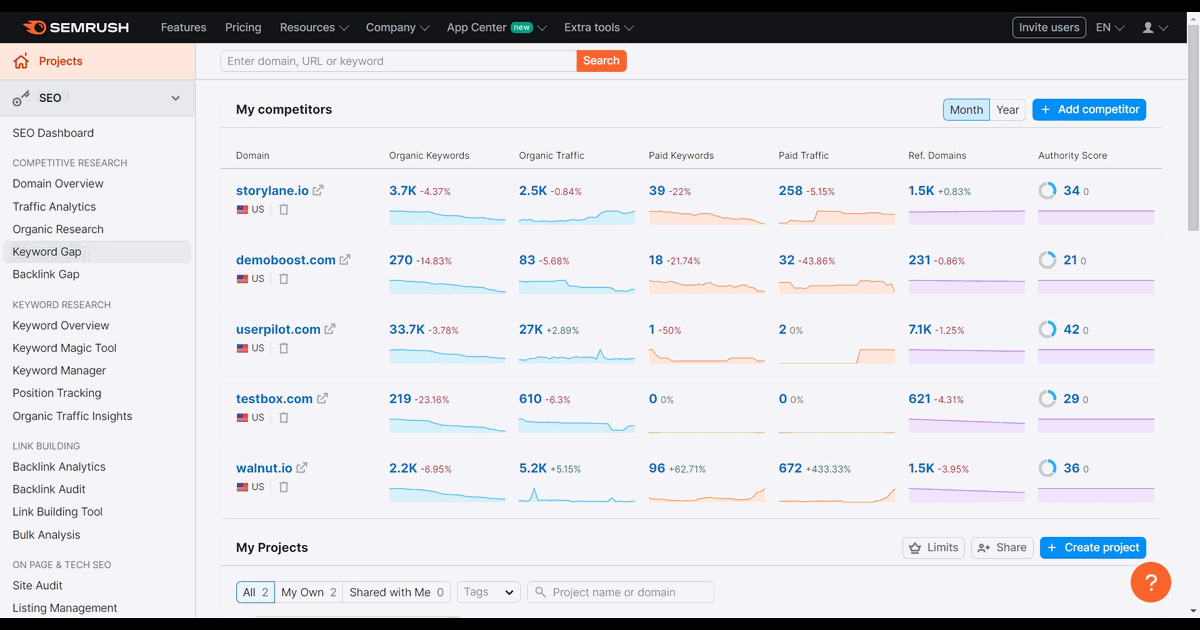Viewport: 1200px width, 630px height.
Task: Open Site Audit in sidebar
Action: coord(37,586)
